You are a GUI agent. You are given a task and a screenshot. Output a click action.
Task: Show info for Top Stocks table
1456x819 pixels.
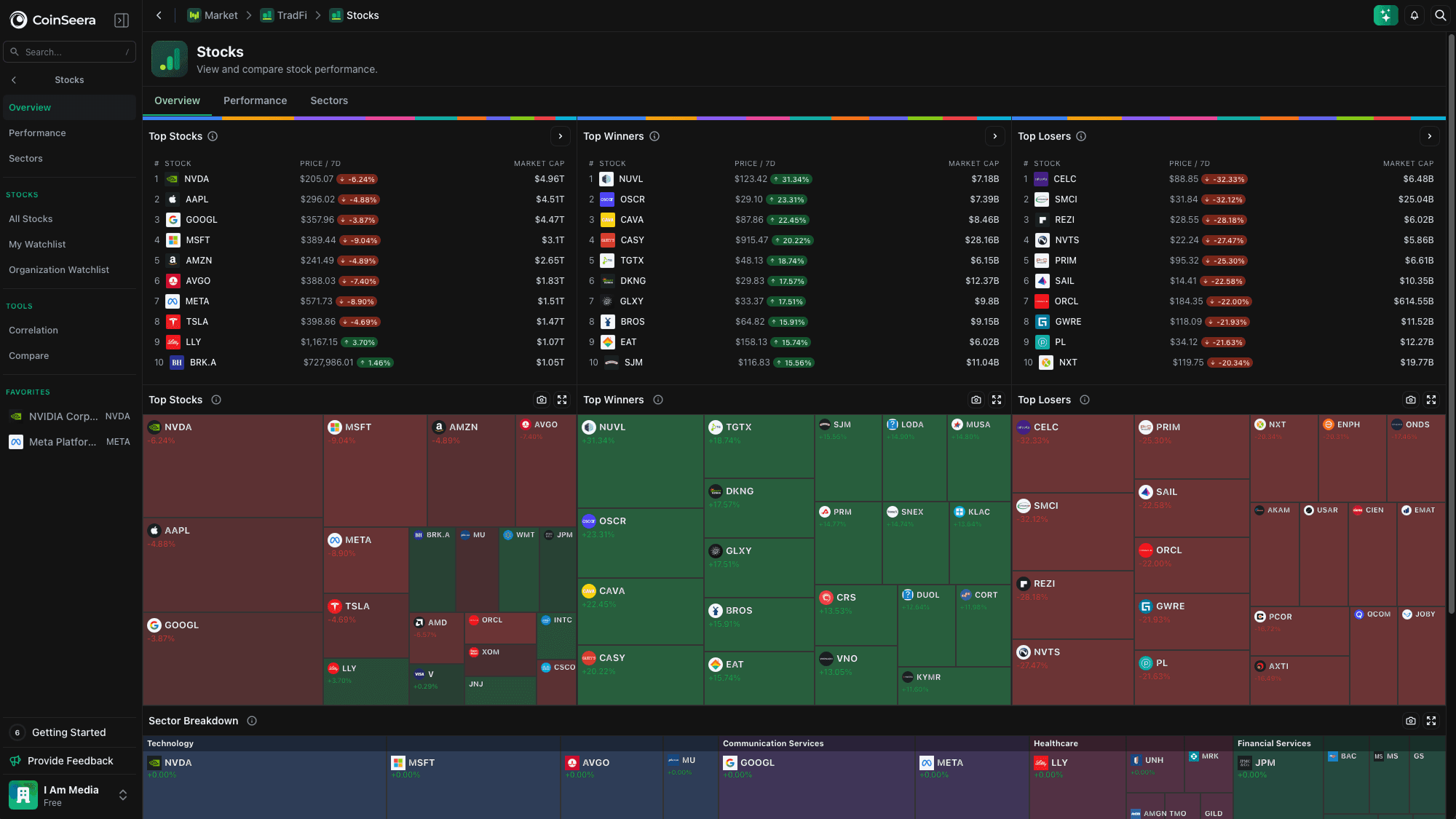pyautogui.click(x=213, y=136)
